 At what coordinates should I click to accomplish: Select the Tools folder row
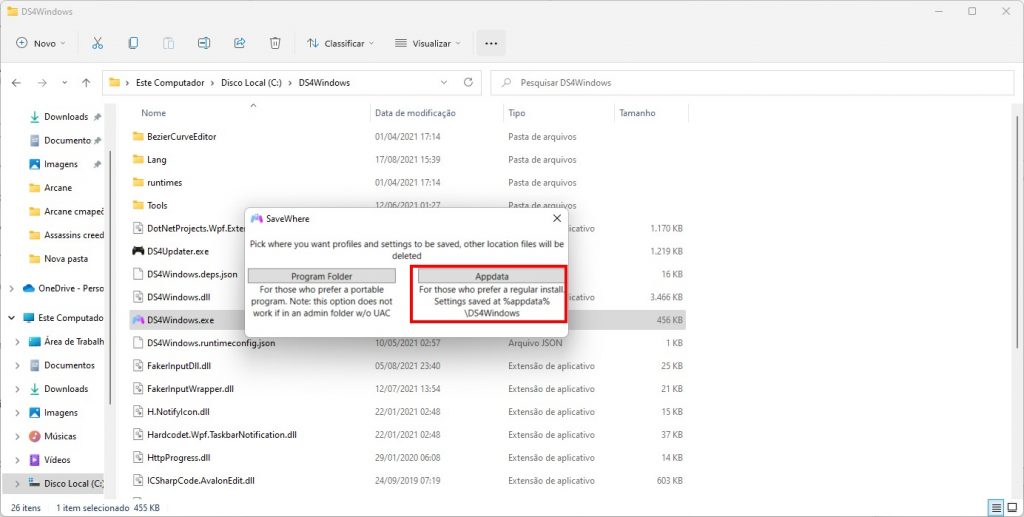[x=408, y=205]
